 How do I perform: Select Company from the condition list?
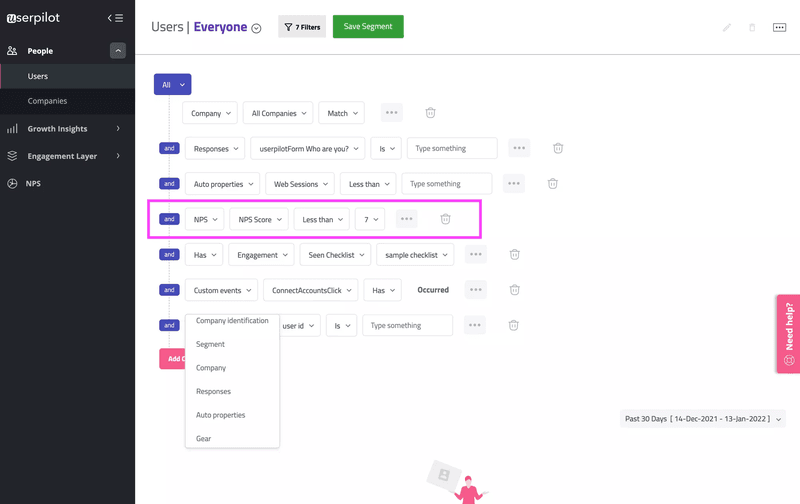pos(211,368)
